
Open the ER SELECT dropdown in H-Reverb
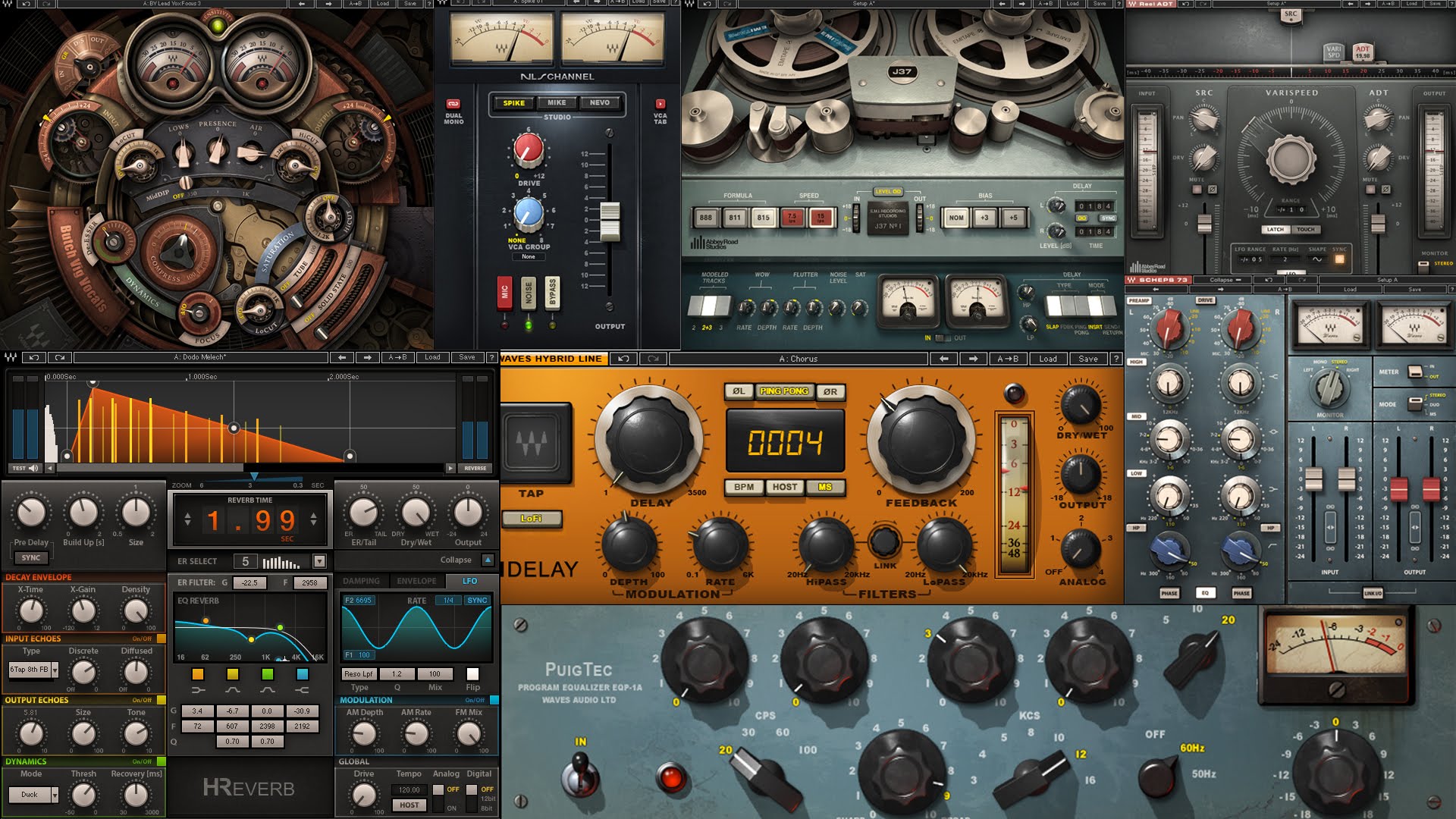tap(319, 561)
